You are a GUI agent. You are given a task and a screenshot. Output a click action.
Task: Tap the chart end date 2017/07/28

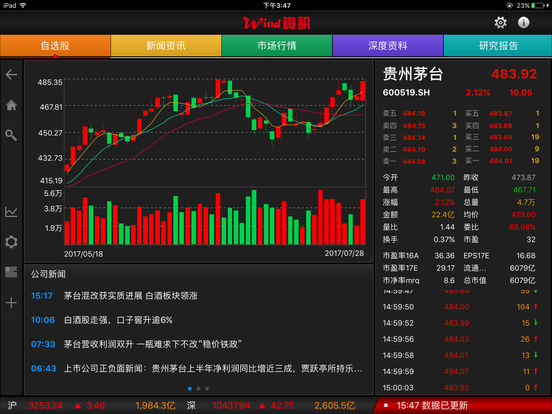coord(344,253)
